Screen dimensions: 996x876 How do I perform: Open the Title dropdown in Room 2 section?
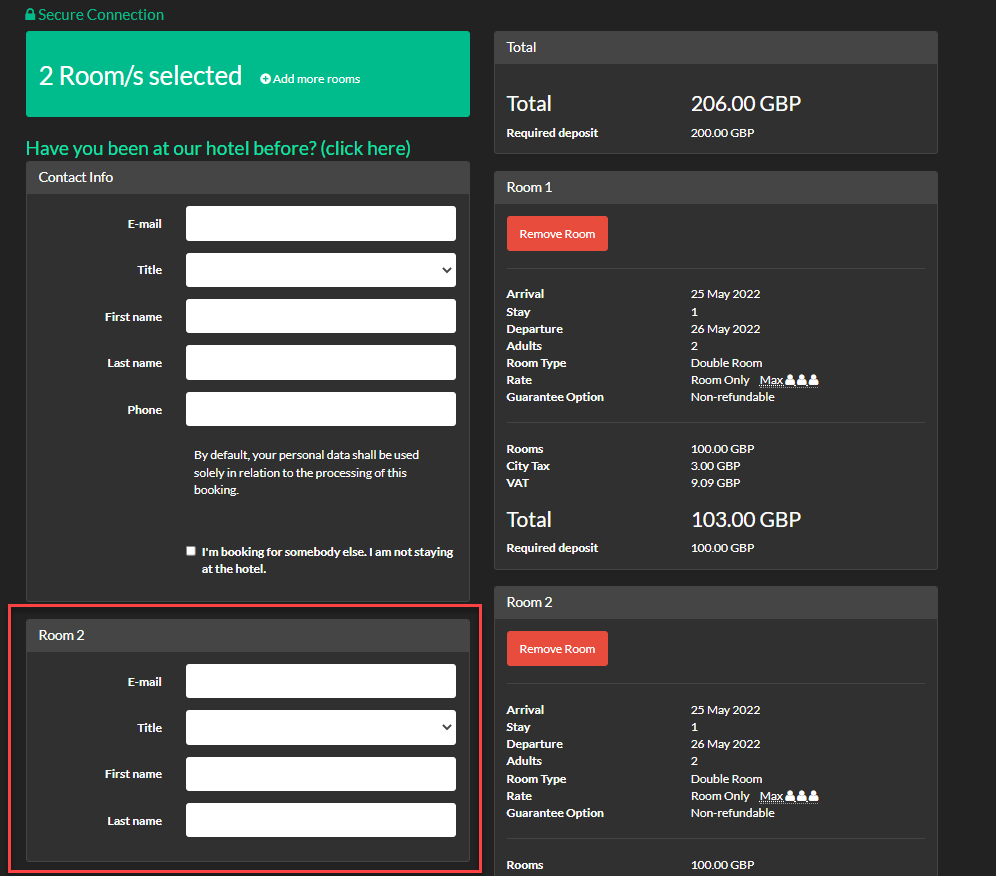[320, 727]
